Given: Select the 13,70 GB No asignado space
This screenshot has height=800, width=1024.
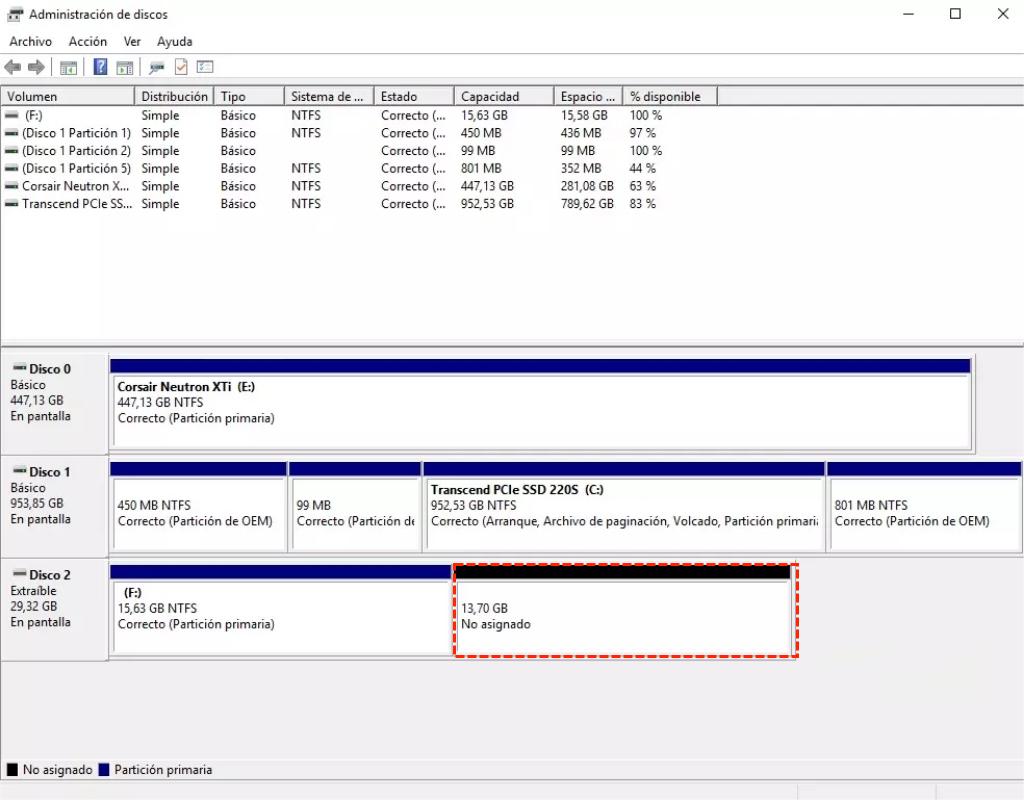Looking at the screenshot, I should coord(624,610).
